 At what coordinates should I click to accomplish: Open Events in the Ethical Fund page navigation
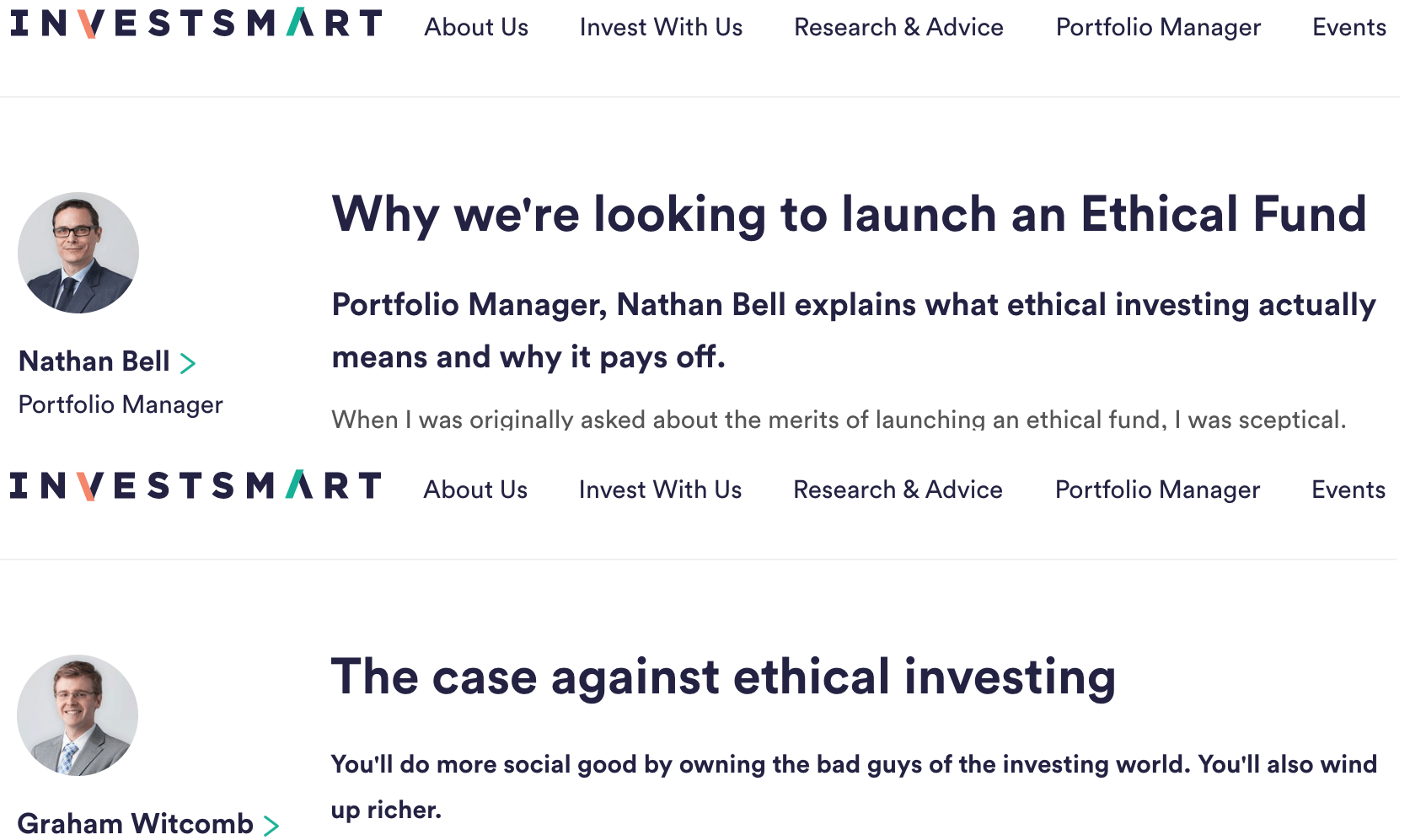click(1348, 27)
